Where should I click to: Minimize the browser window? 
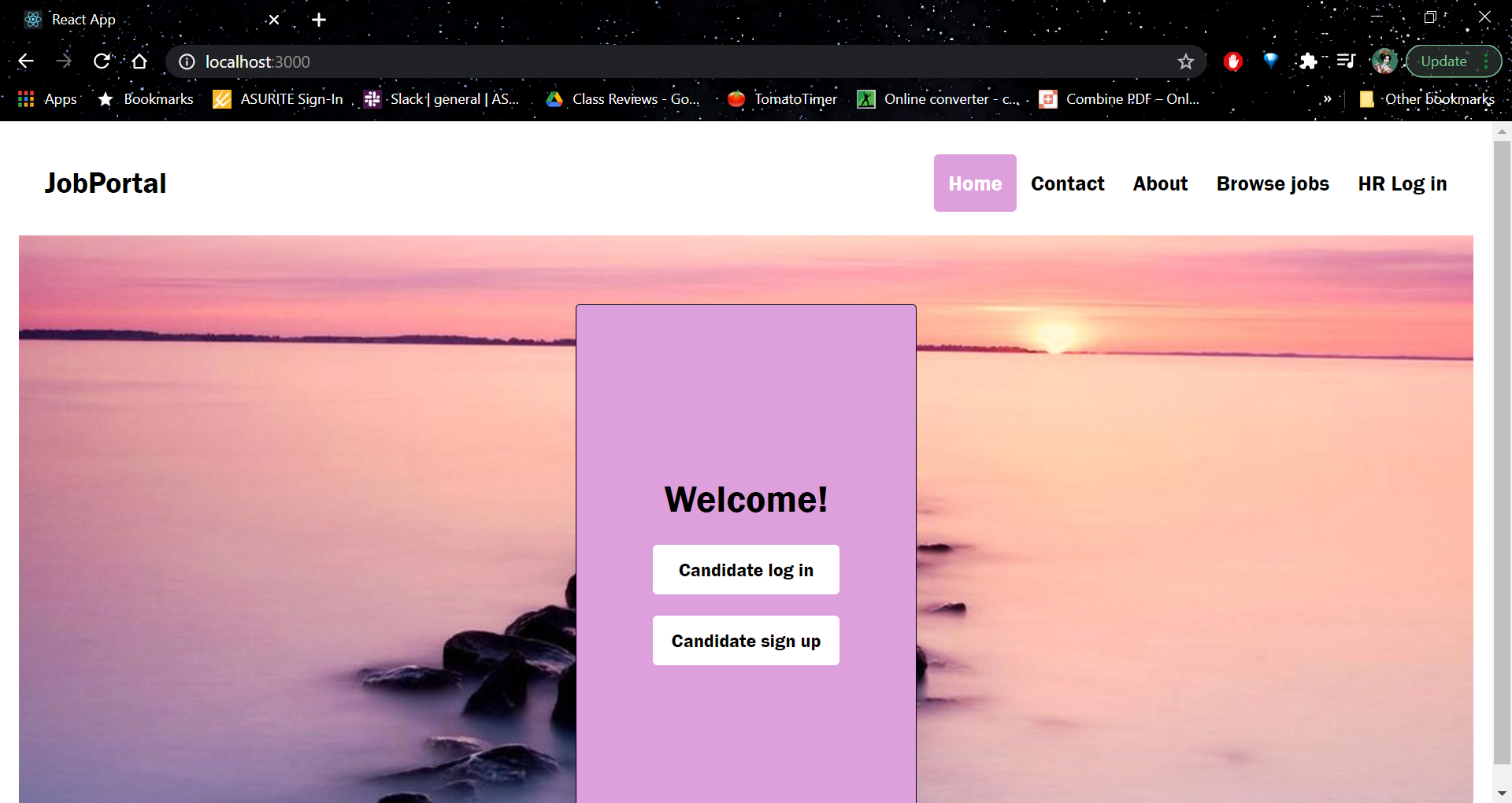click(x=1377, y=17)
